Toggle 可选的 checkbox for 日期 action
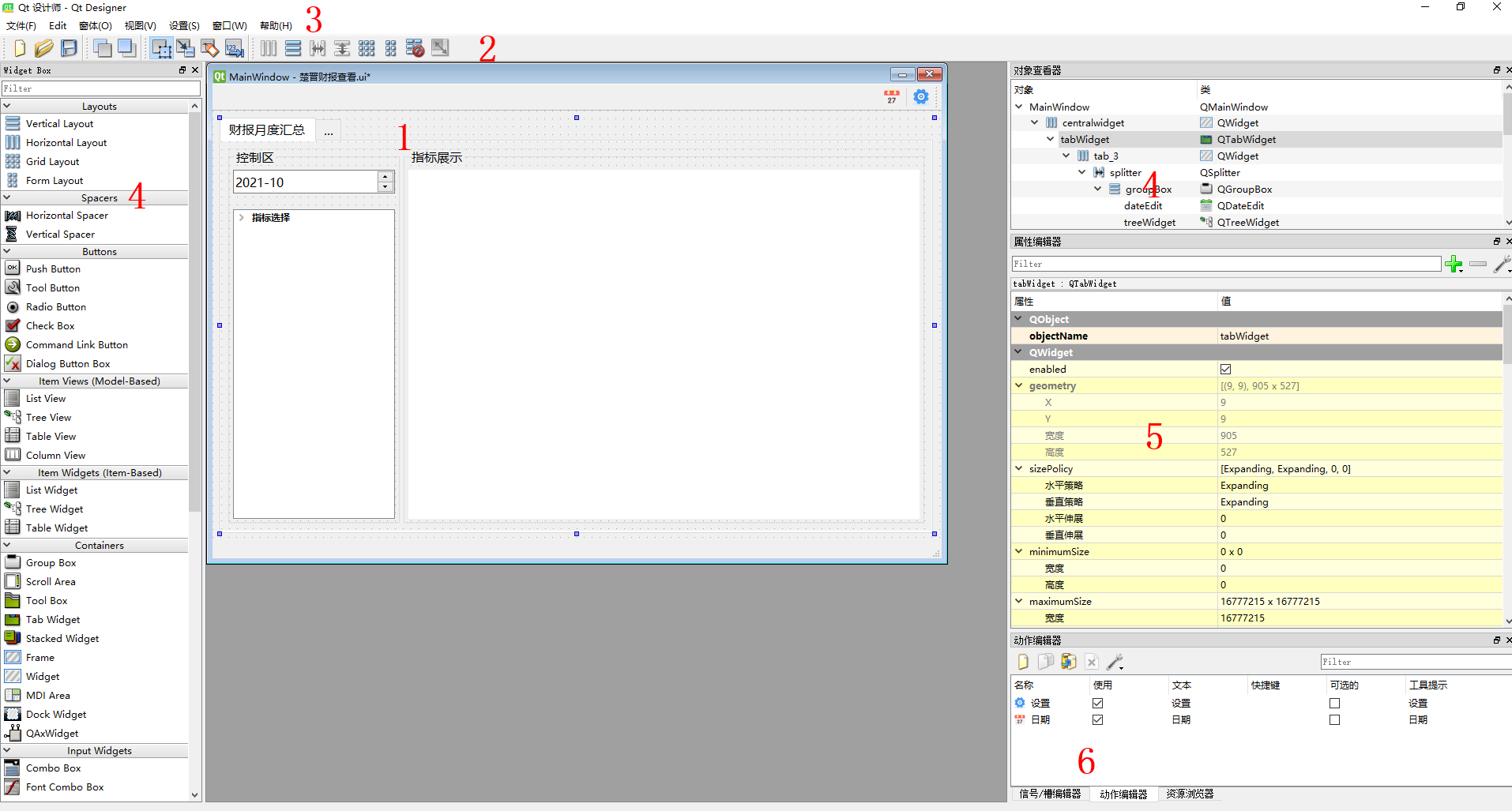The width and height of the screenshot is (1512, 811). click(x=1334, y=719)
